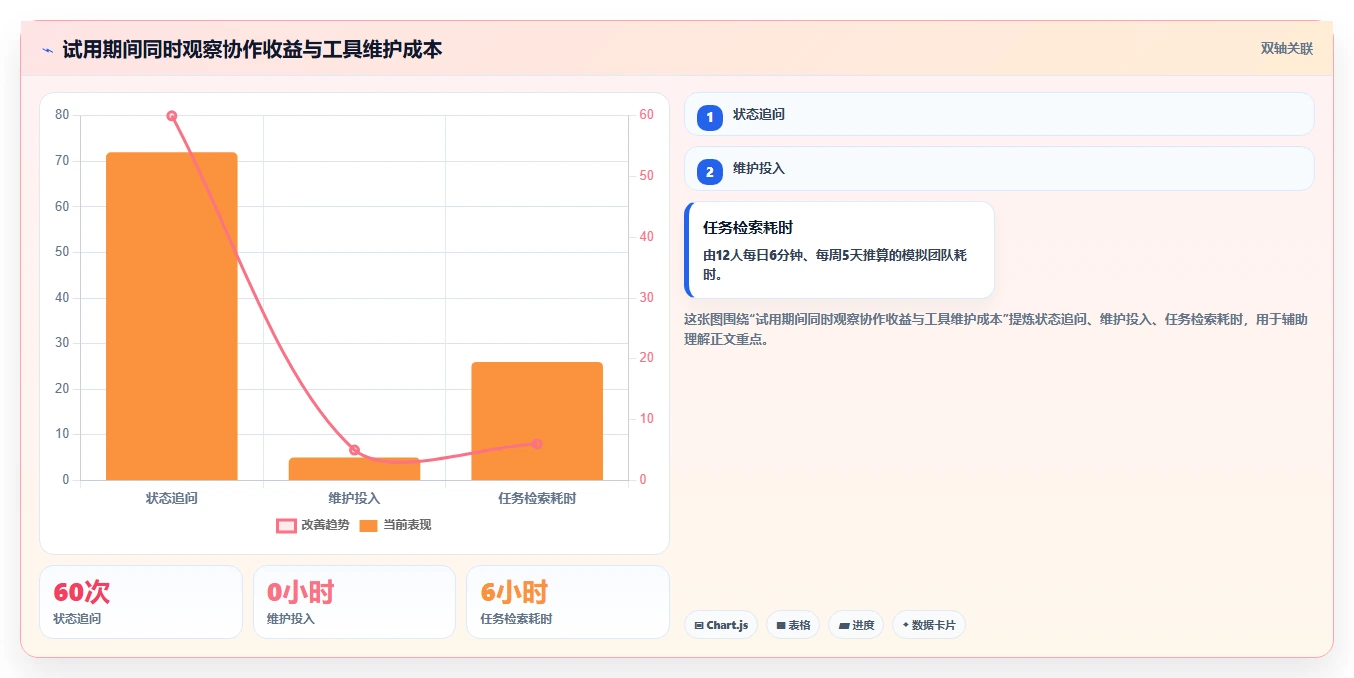
Task: Select step 1 状态追问 item
Action: [x=999, y=115]
